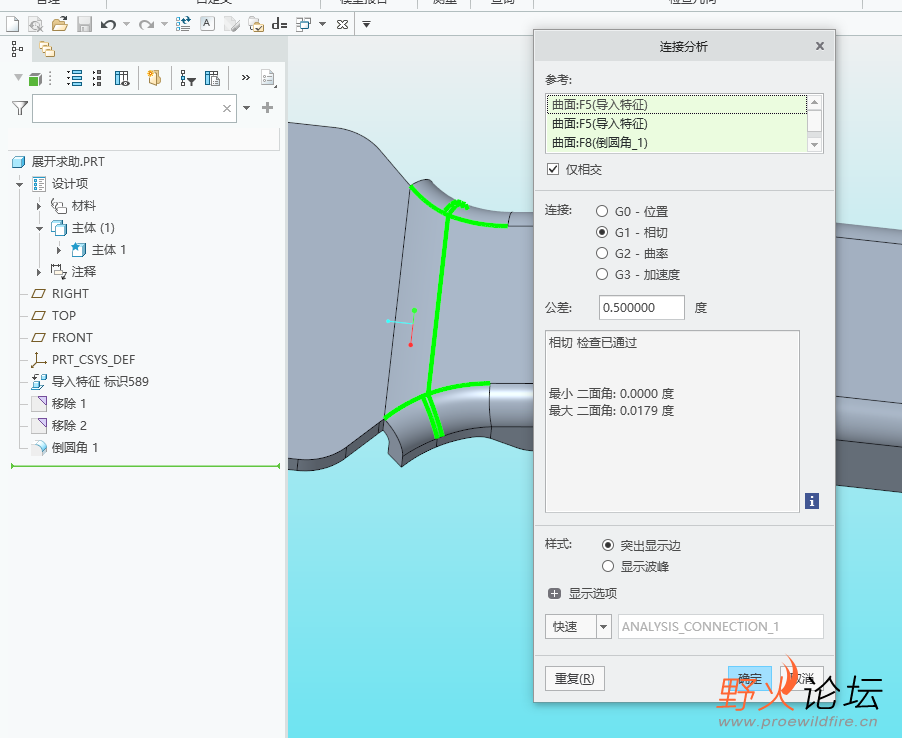Open a file with the folder icon
Viewport: 902px width, 738px height.
59,23
